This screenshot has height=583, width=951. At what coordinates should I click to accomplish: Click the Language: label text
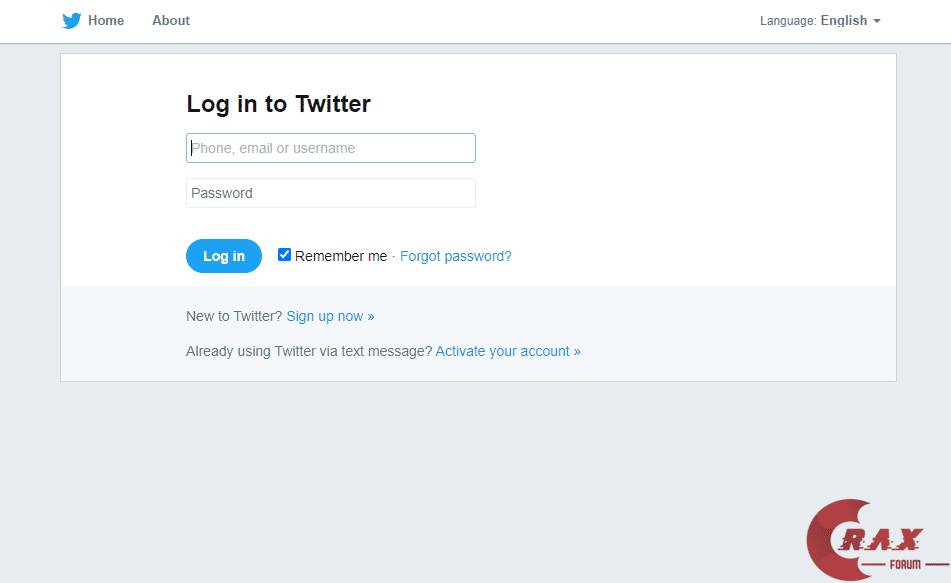(788, 21)
